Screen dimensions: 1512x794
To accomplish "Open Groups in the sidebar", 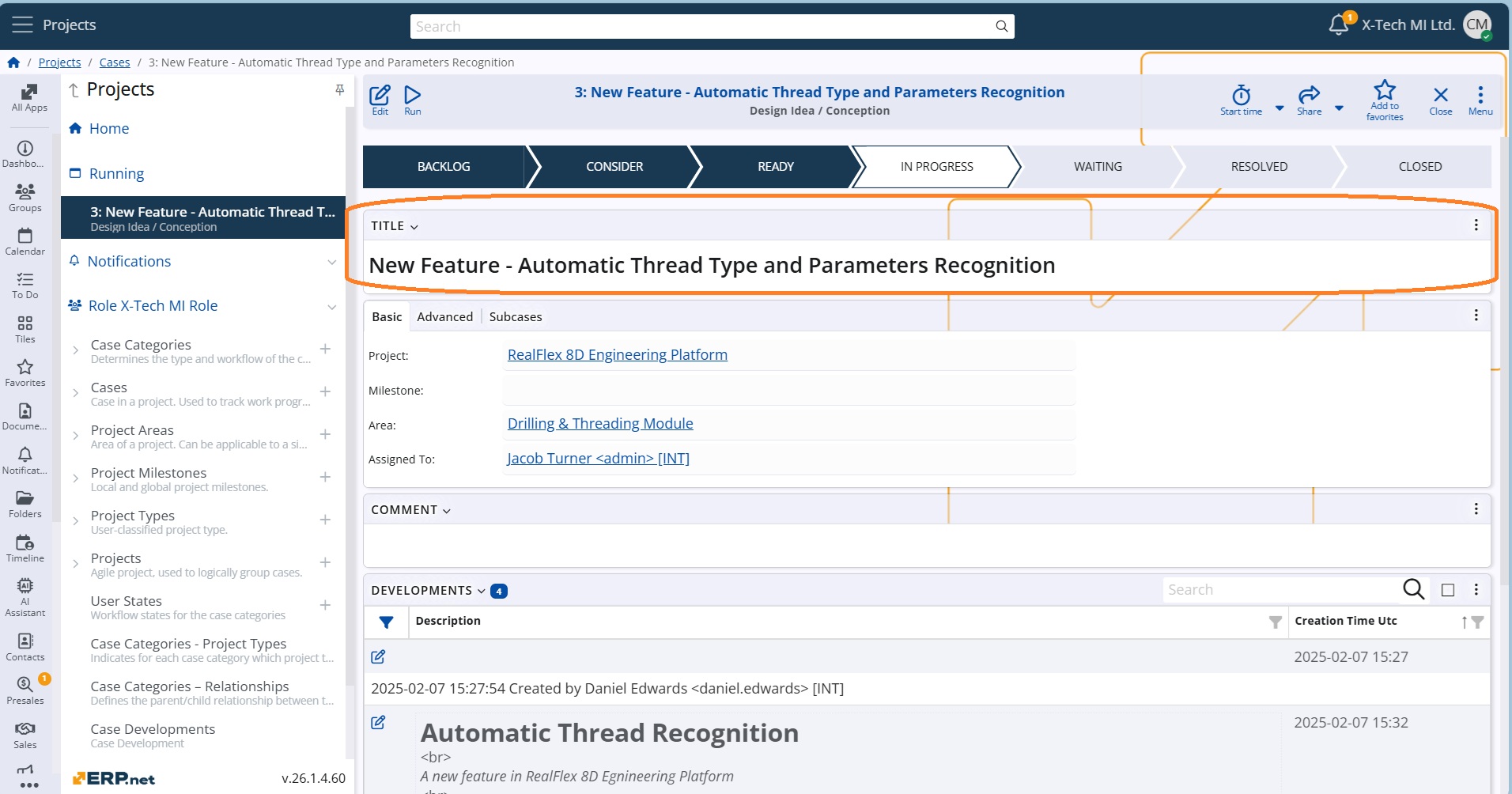I will pyautogui.click(x=25, y=198).
